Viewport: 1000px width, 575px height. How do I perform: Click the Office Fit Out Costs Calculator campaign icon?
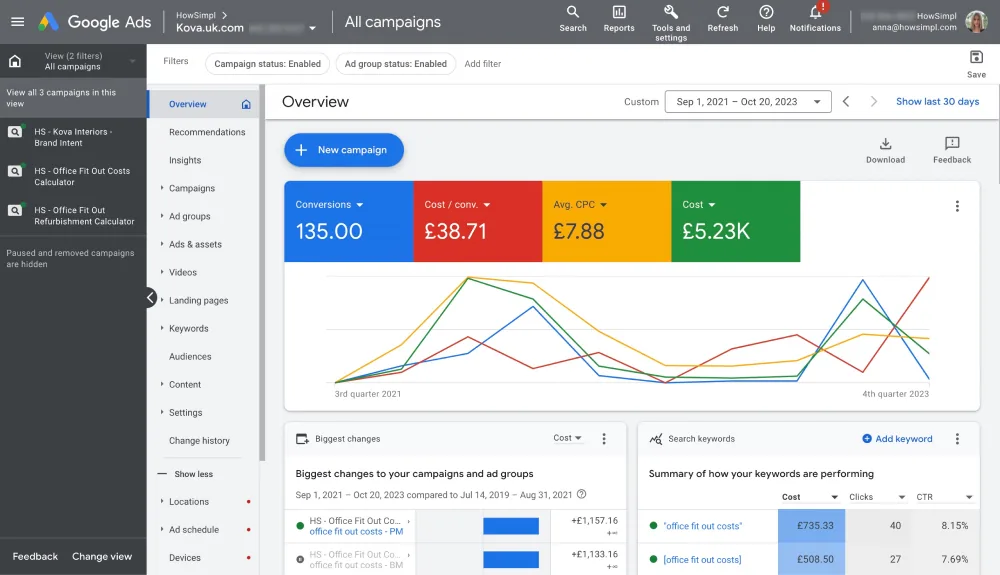click(15, 171)
